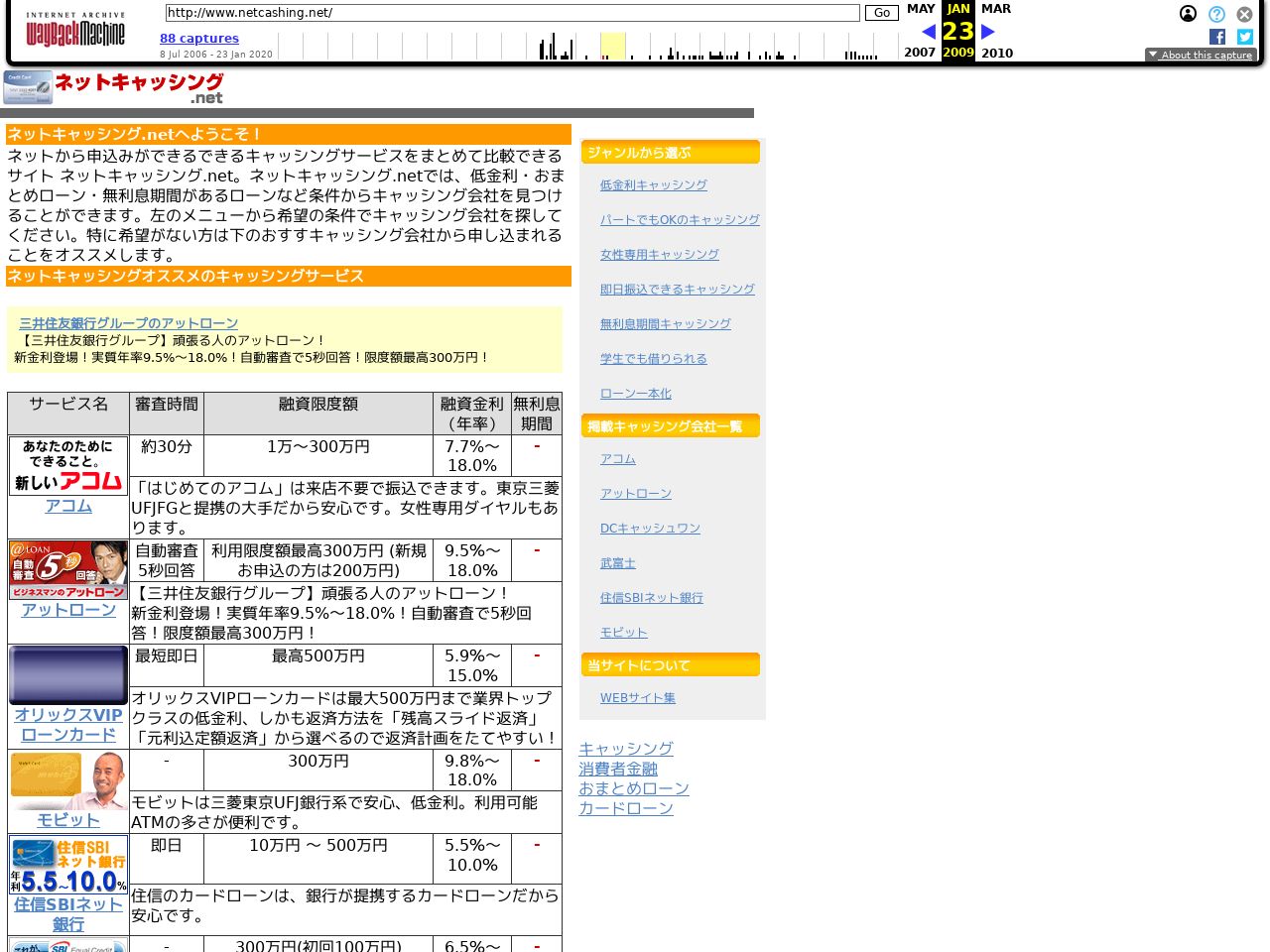The image size is (1270, 952).
Task: Select MAR 2010 in the timeline
Action: [996, 9]
